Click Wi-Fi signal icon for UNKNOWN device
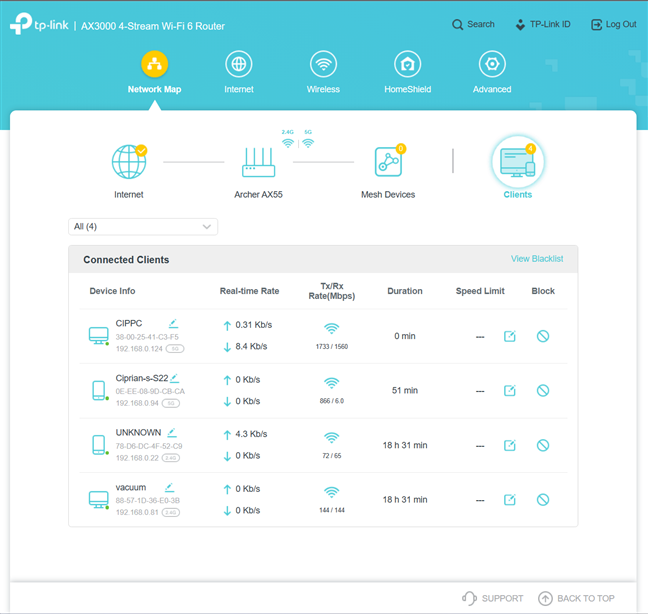648x614 pixels. pyautogui.click(x=331, y=438)
